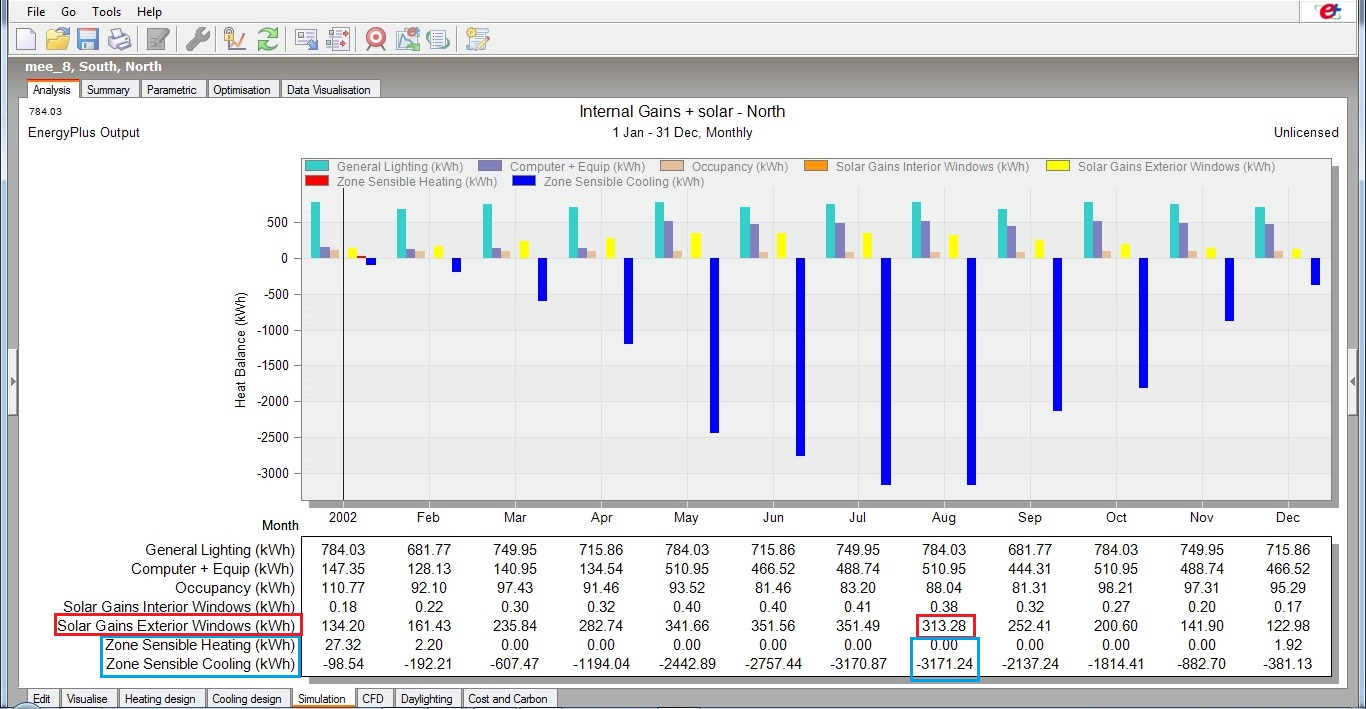Screen dimensions: 1366x709
Task: Click the printer icon
Action: pos(119,39)
